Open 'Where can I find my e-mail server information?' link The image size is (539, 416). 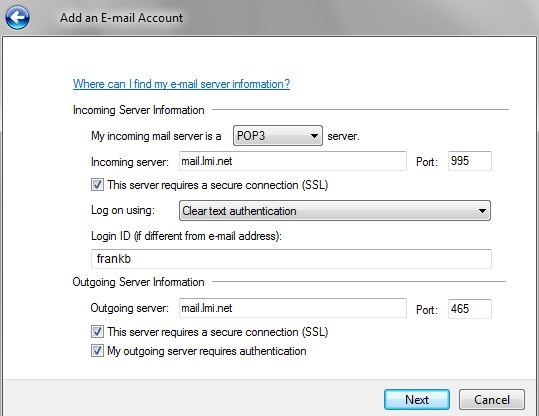click(x=182, y=84)
